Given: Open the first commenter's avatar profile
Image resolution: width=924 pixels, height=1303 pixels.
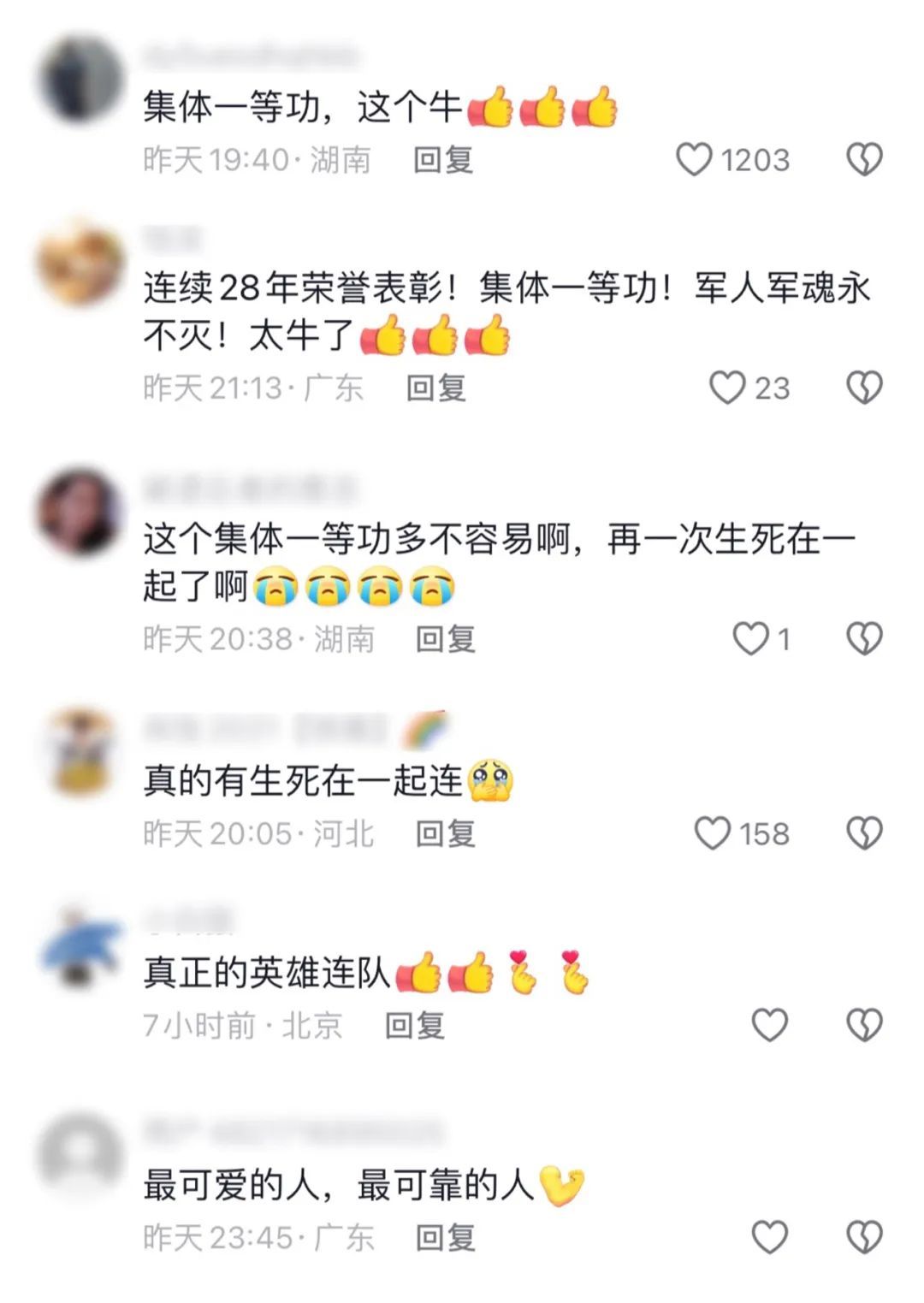Looking at the screenshot, I should (x=81, y=80).
